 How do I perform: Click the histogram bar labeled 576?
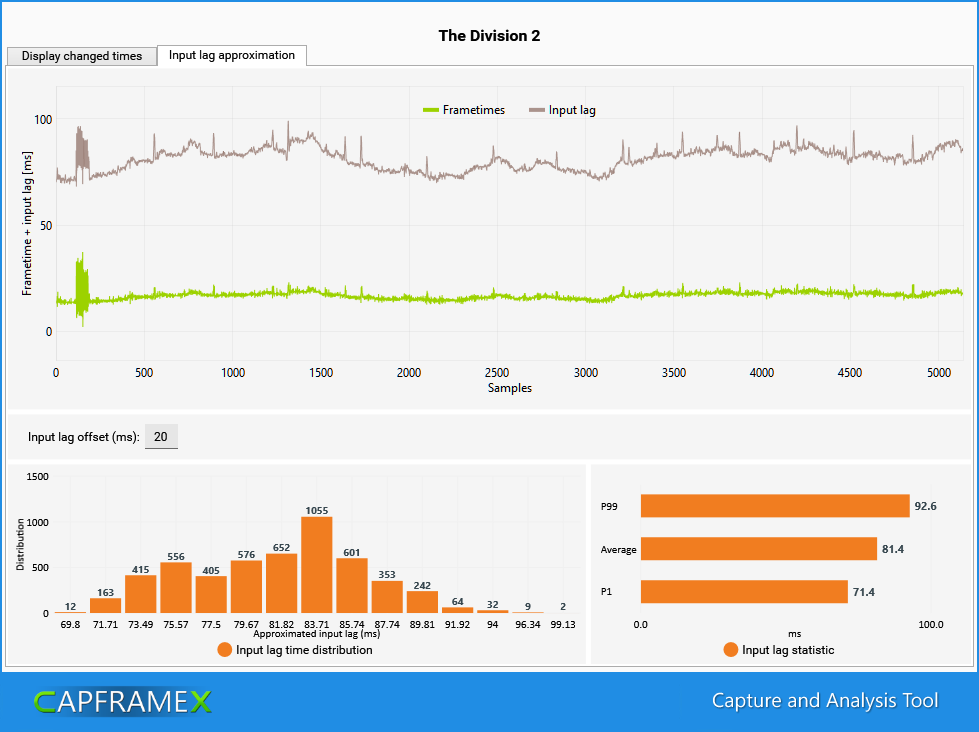(246, 587)
